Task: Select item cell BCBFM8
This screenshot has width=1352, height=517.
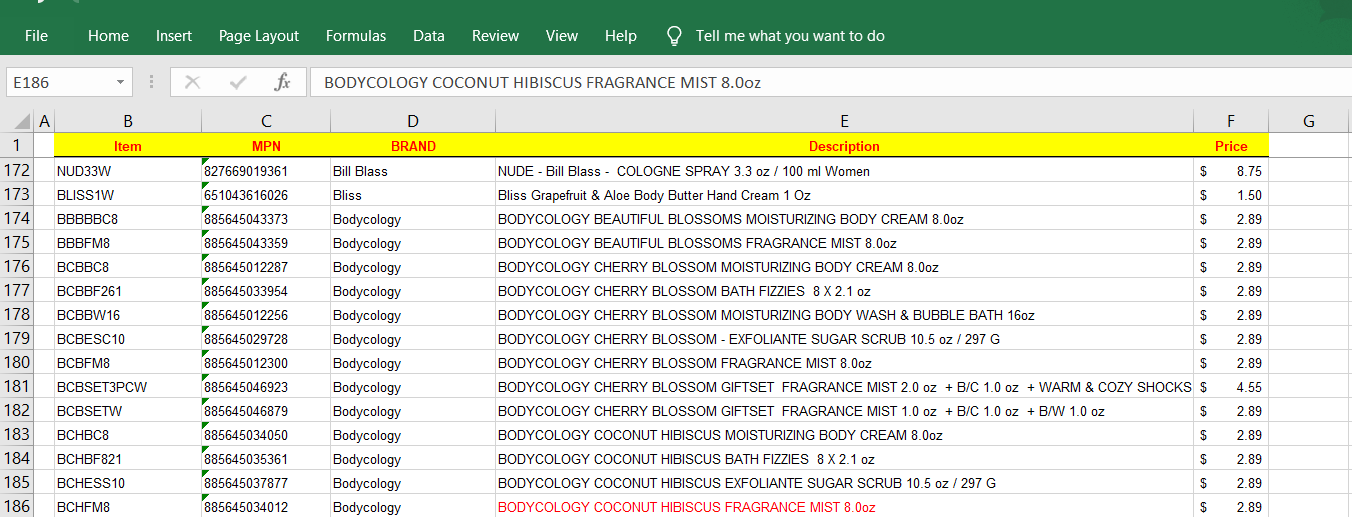Action: point(128,363)
